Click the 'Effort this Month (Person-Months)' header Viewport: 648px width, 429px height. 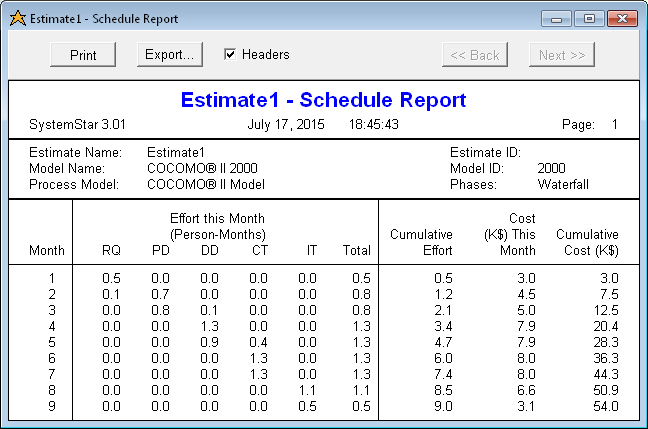coord(218,226)
